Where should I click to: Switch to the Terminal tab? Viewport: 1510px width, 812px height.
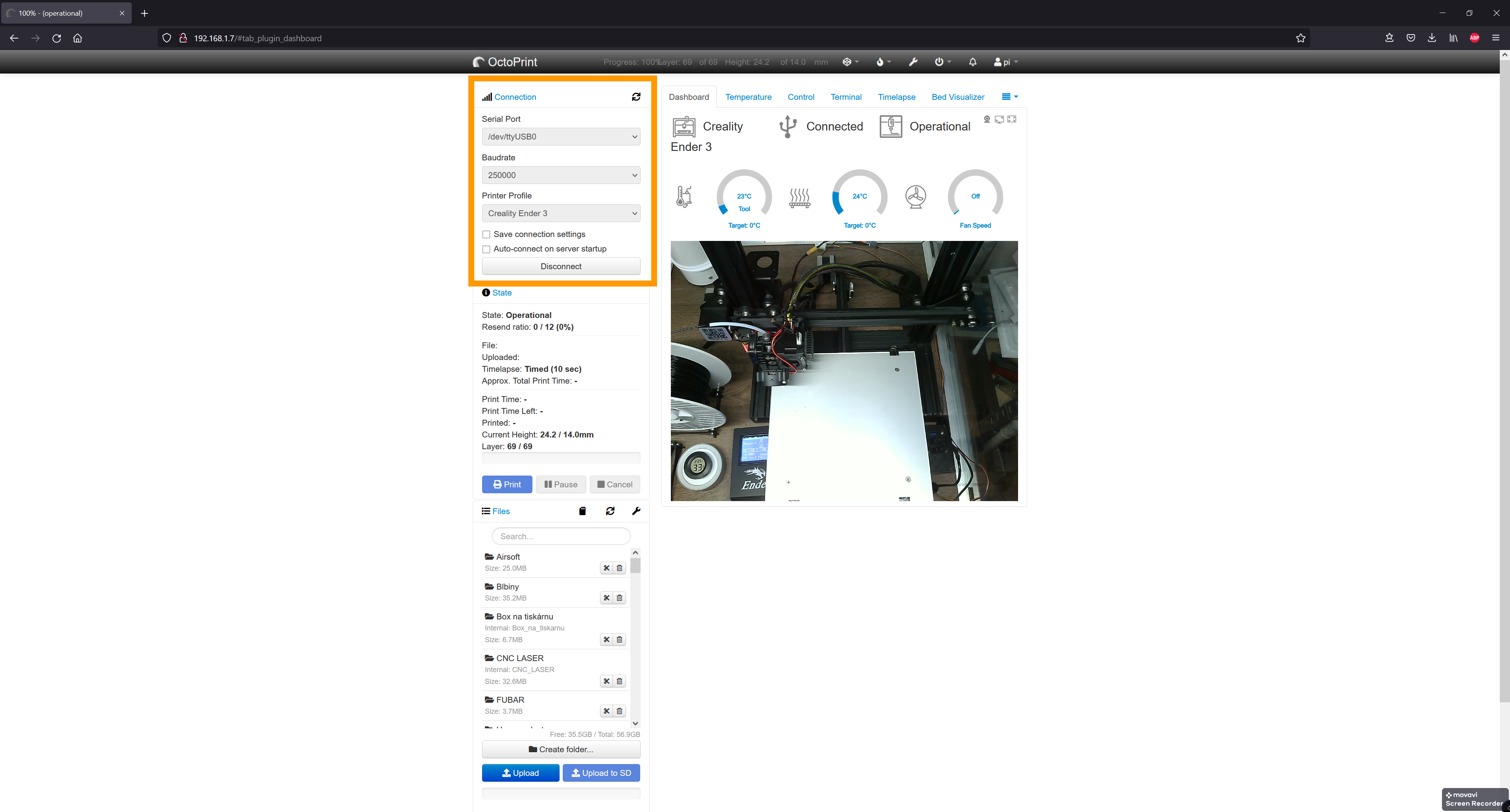click(846, 97)
